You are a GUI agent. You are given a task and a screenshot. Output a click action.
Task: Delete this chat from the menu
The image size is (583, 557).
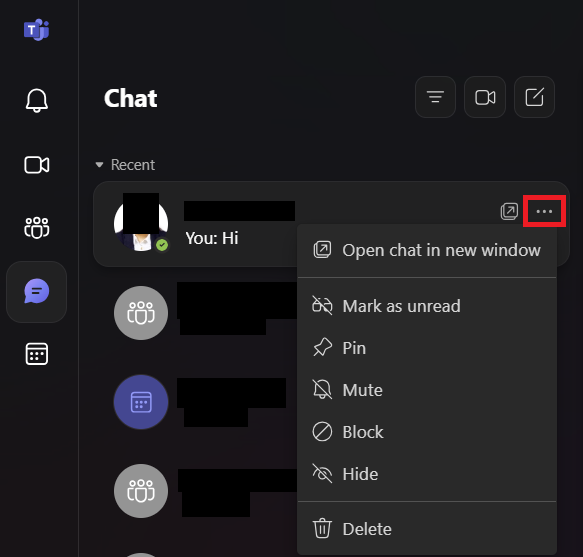click(x=427, y=529)
